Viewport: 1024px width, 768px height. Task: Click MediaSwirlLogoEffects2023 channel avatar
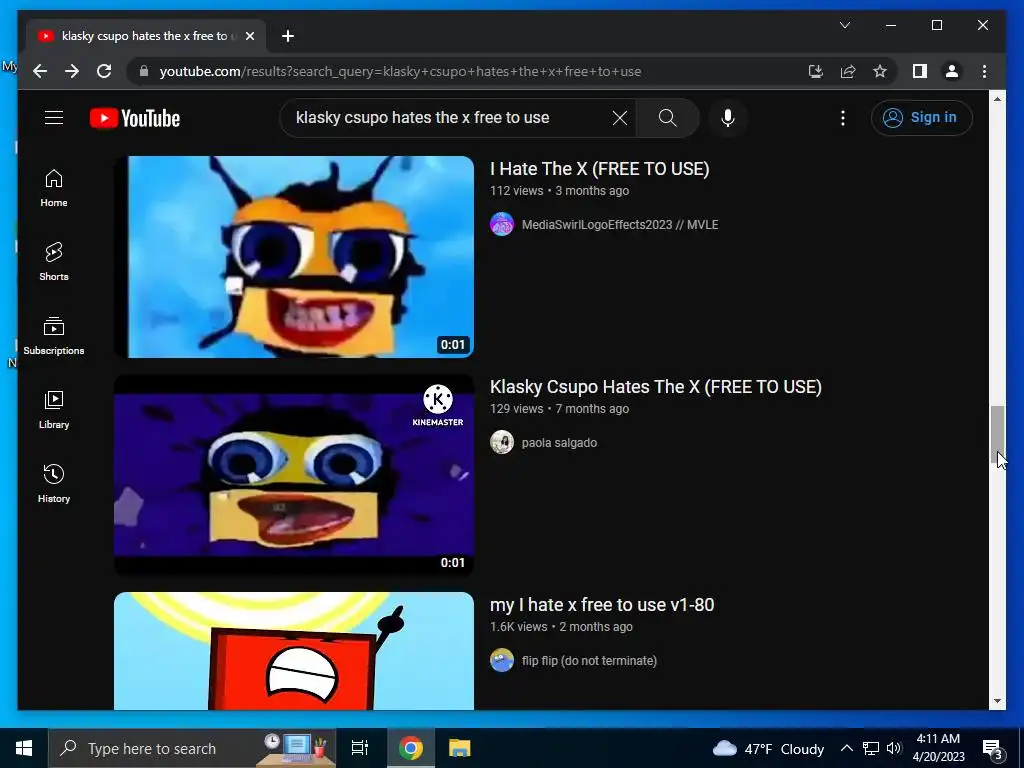point(502,225)
